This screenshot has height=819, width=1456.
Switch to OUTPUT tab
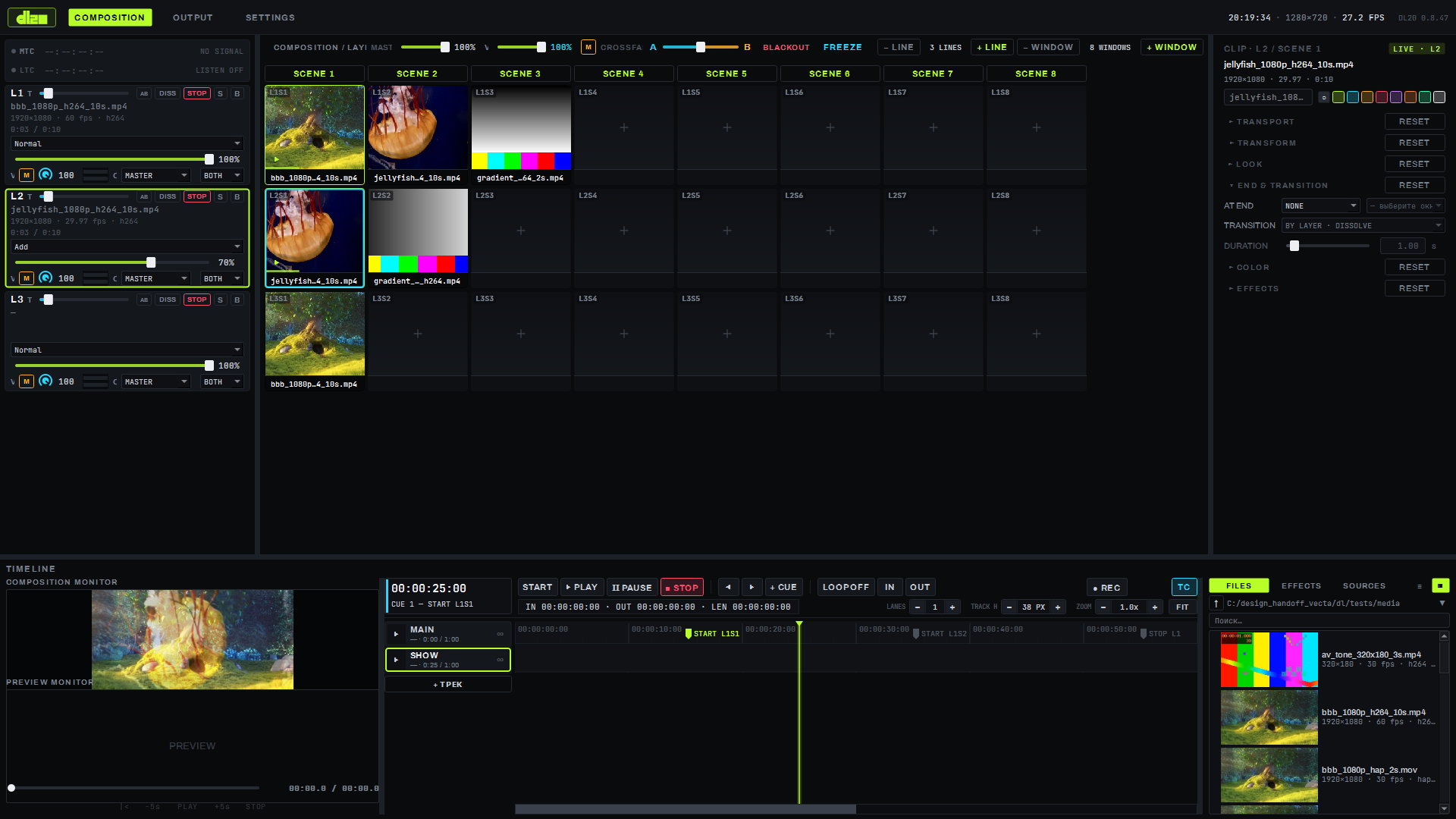[193, 17]
